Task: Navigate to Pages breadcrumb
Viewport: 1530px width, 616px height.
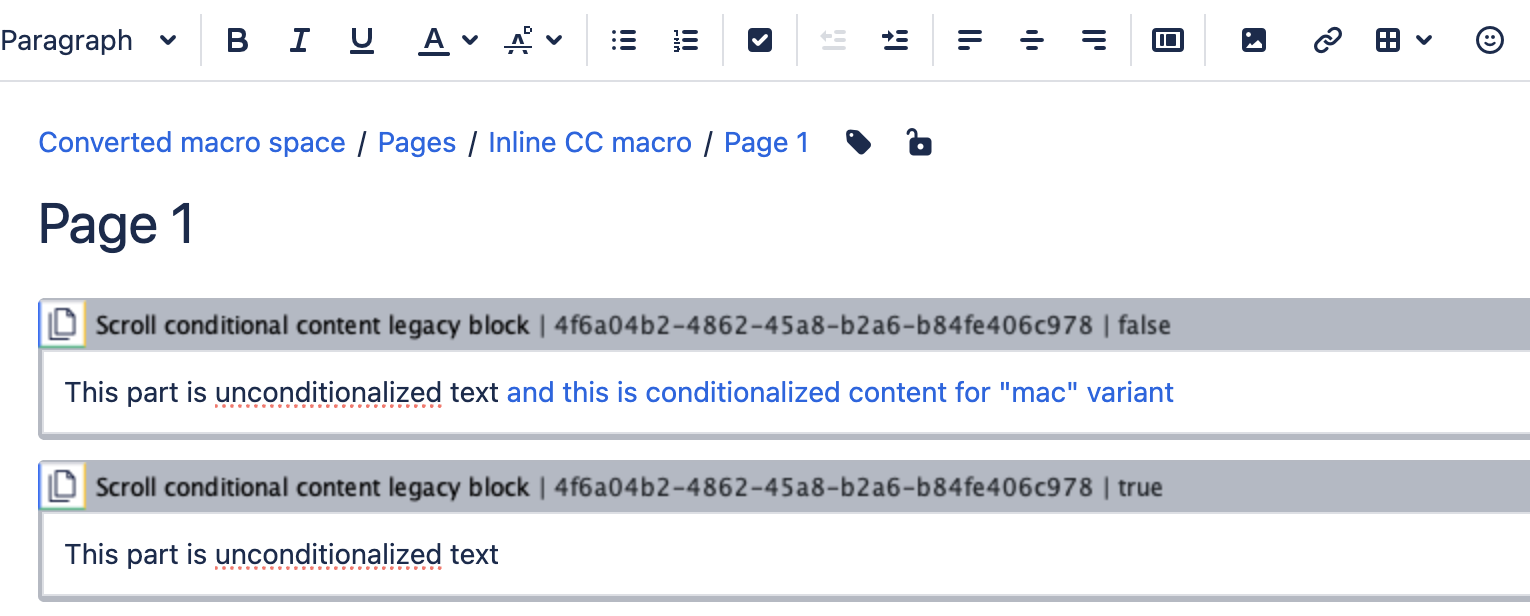Action: click(x=417, y=143)
